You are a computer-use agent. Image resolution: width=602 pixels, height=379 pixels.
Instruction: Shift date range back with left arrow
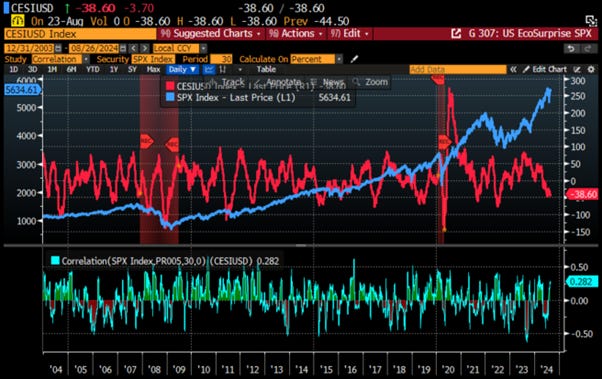tap(133, 48)
